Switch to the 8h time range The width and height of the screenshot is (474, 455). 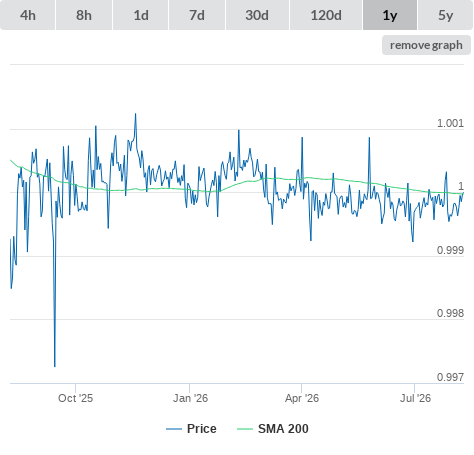coord(84,15)
